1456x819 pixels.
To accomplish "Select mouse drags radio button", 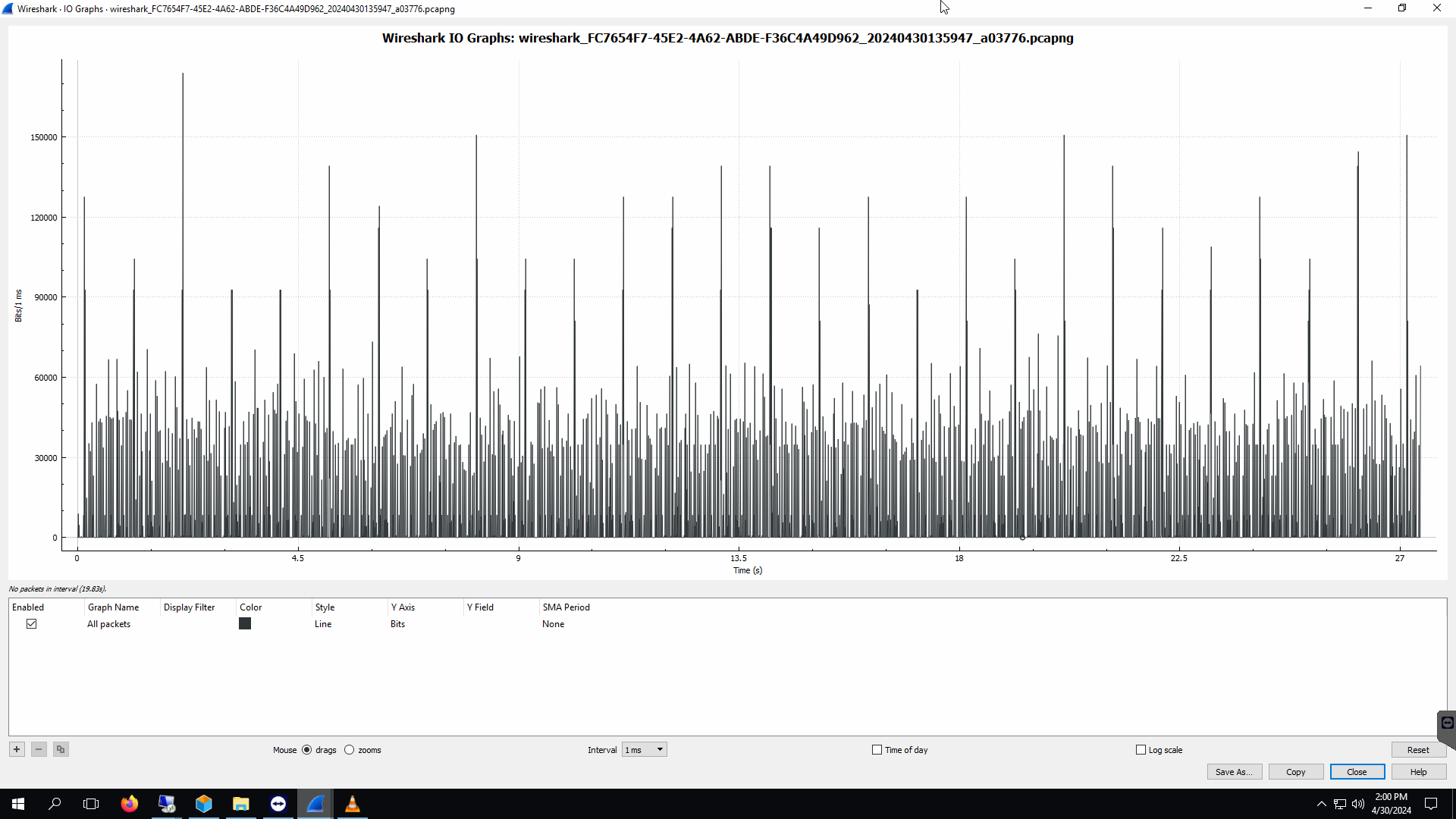I will (x=306, y=750).
